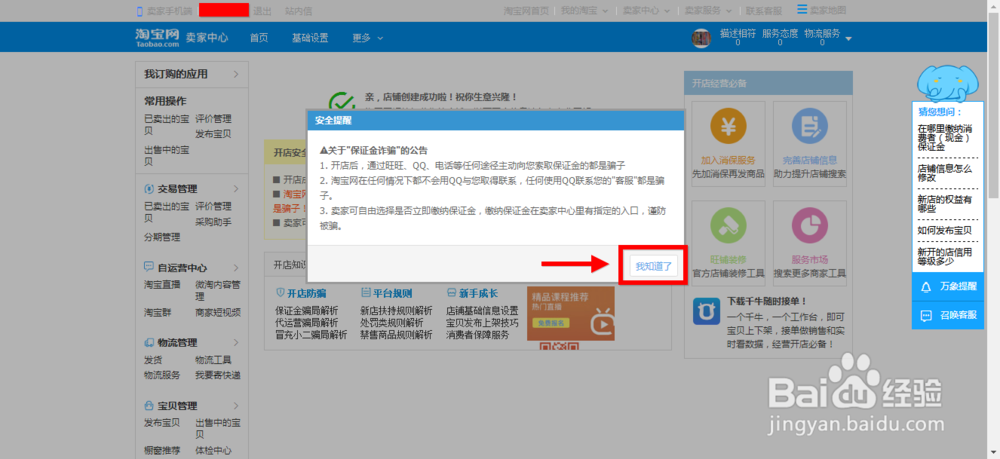Click the blue 完善店铺信息 document icon

coord(810,127)
